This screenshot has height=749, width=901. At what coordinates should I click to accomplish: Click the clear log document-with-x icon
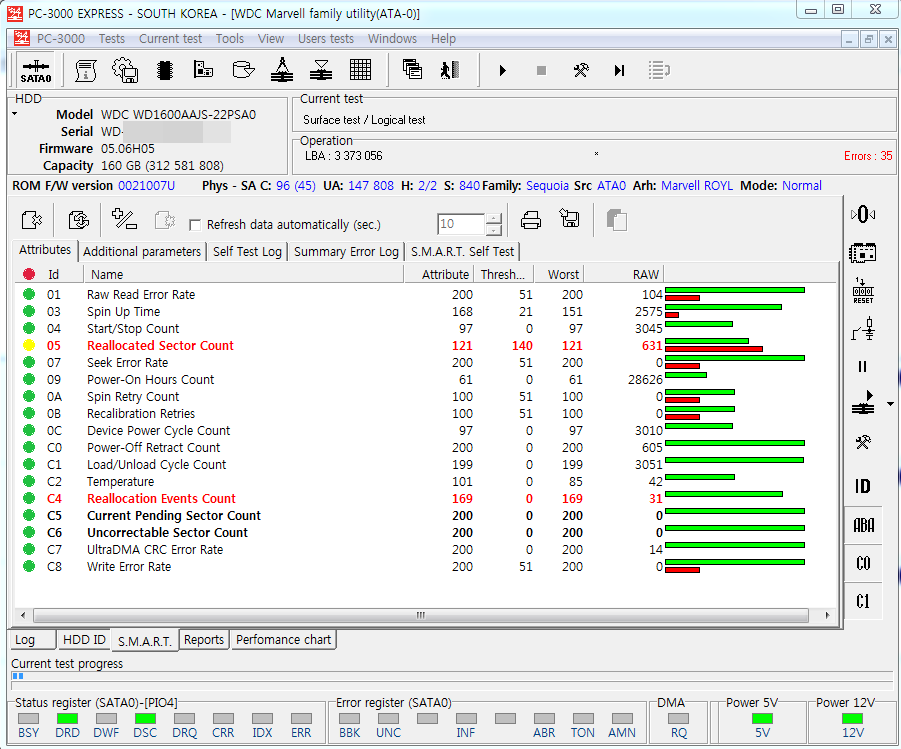32,220
